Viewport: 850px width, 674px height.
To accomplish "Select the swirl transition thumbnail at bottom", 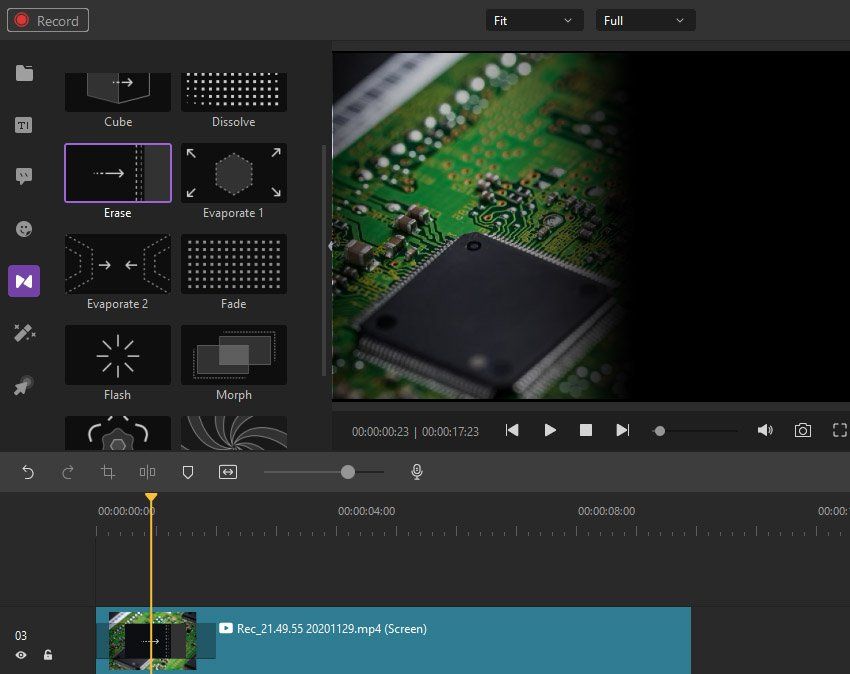I will tap(234, 433).
